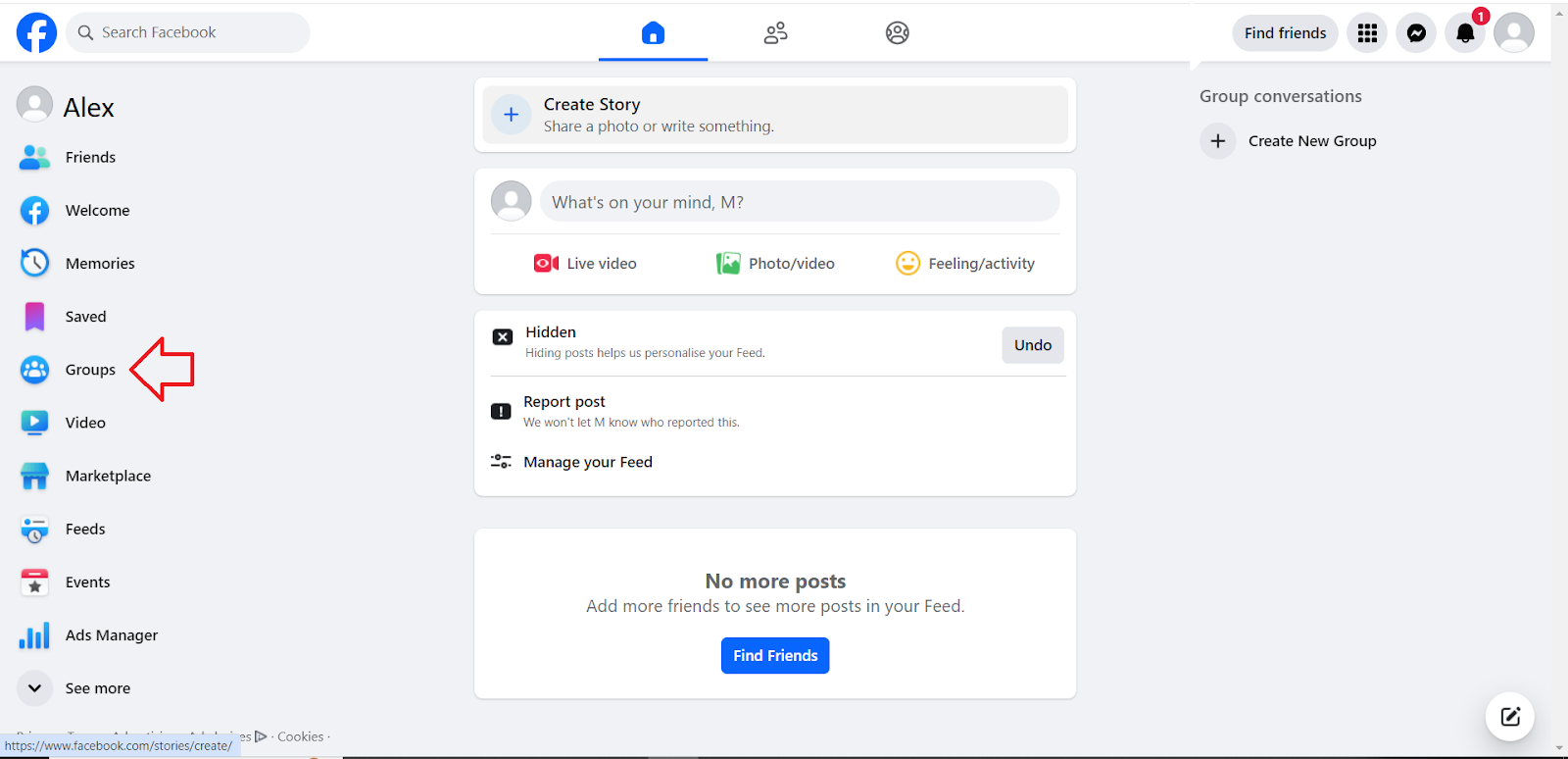The width and height of the screenshot is (1568, 759).
Task: Add a Feeling/activity to a post
Action: pos(965,263)
